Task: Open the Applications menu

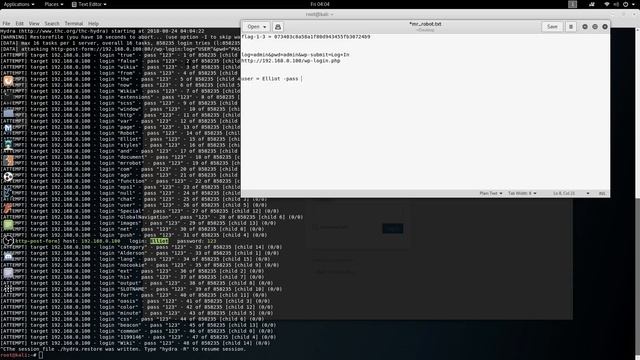Action: 19,4
